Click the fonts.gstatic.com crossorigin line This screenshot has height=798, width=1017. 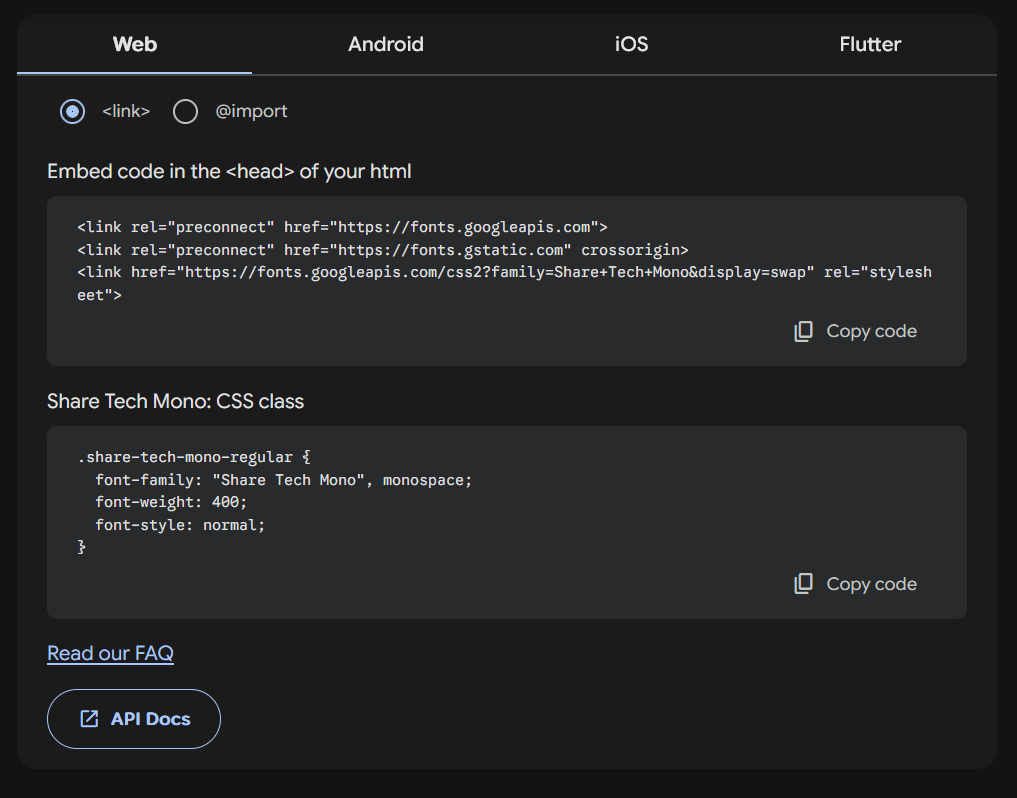pyautogui.click(x=382, y=250)
